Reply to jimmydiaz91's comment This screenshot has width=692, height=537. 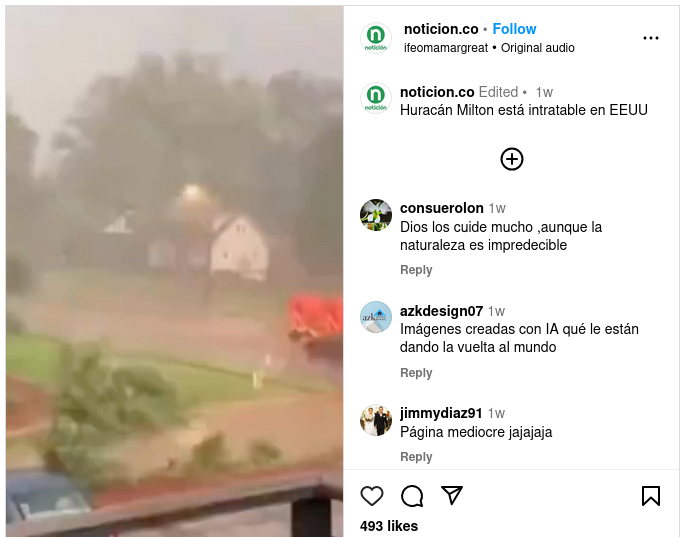416,457
